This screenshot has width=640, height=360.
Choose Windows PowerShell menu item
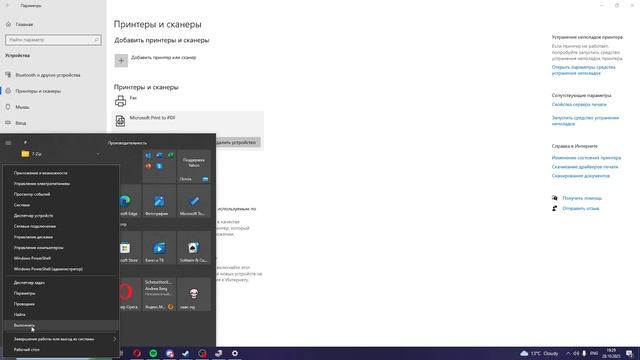pos(61,258)
